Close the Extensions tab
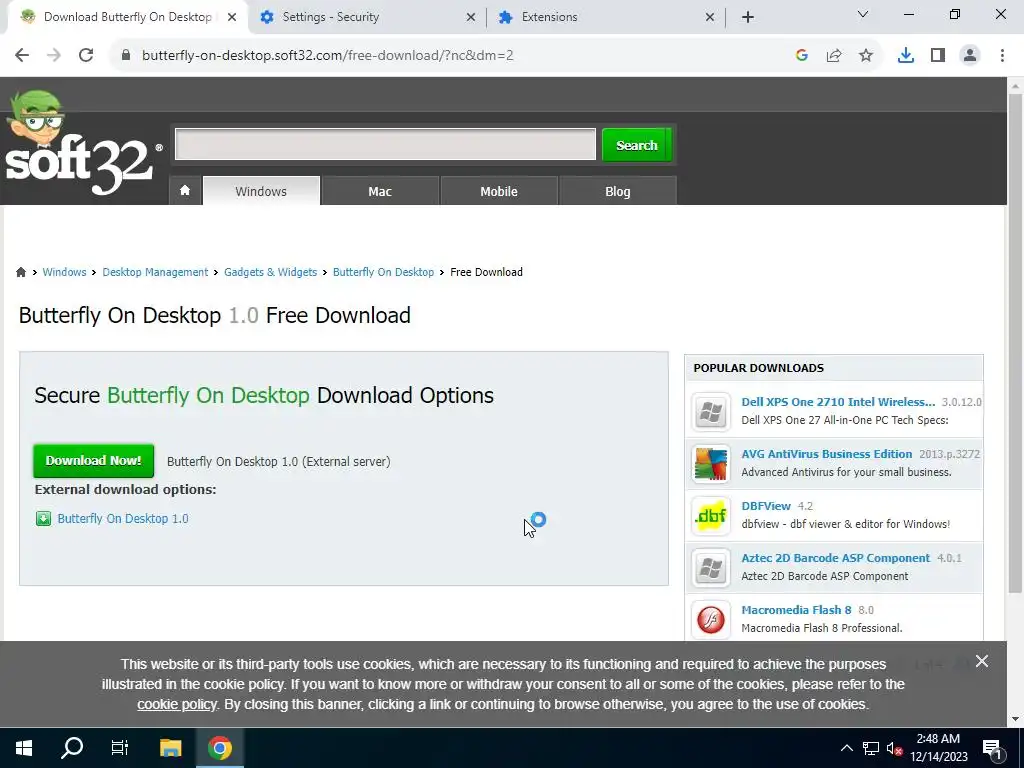Viewport: 1024px width, 768px height. coord(710,17)
